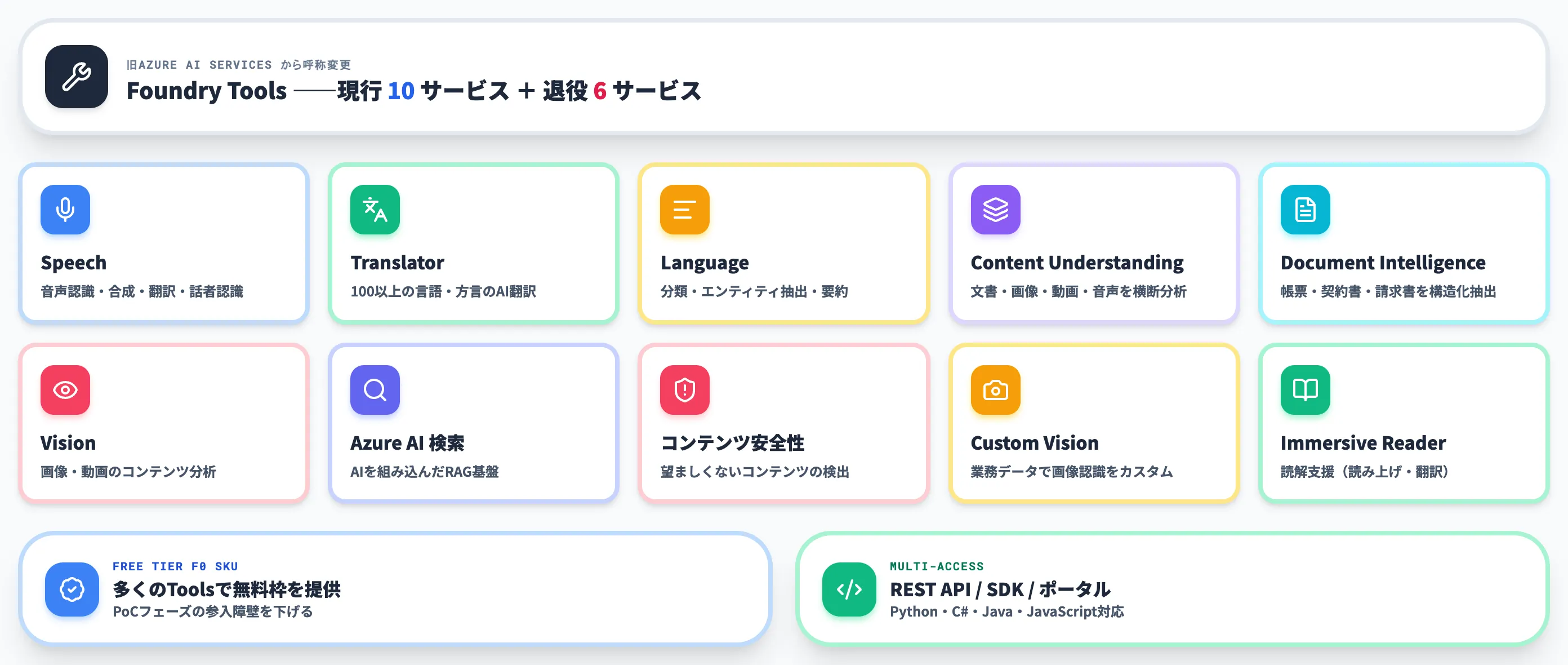Click the 旧AZURE AI SERVICES から呼称変更 subtitle
The image size is (1568, 665).
[x=239, y=65]
